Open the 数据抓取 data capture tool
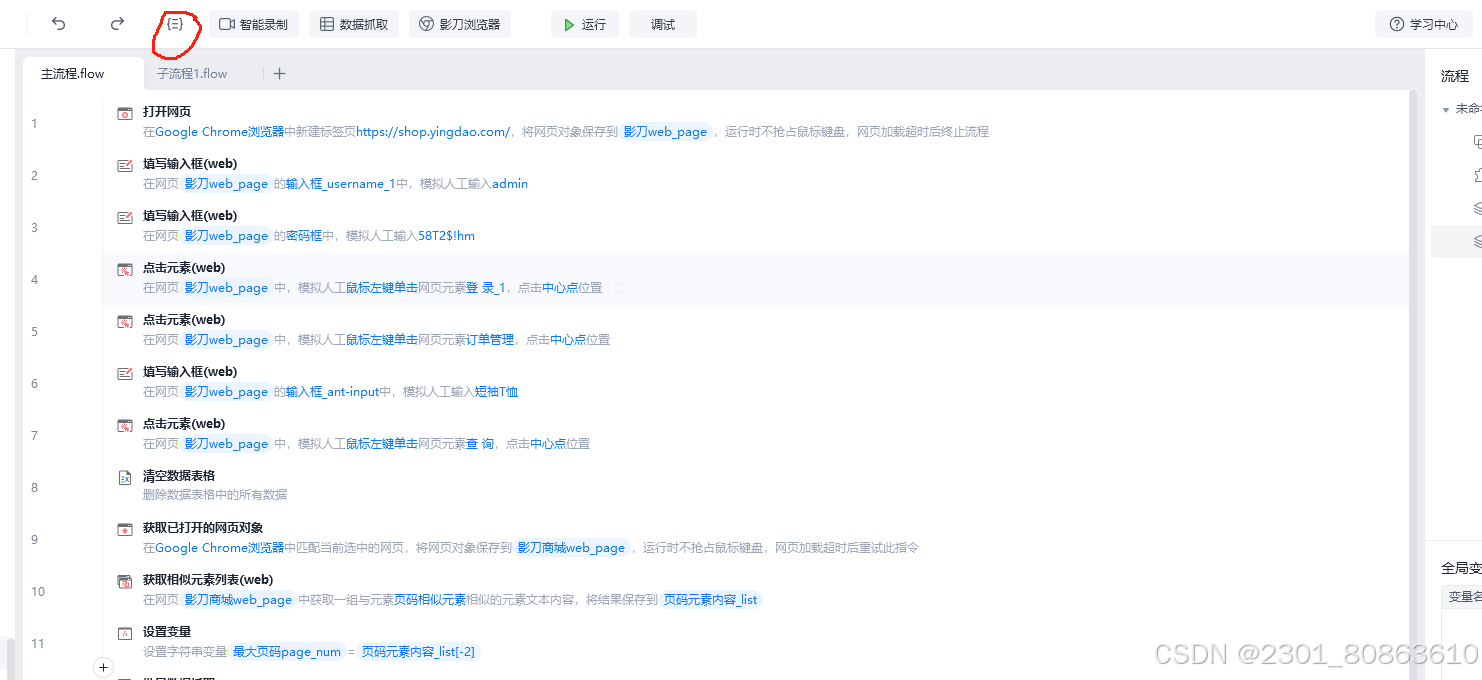Viewport: 1482px width, 680px height. pyautogui.click(x=354, y=24)
